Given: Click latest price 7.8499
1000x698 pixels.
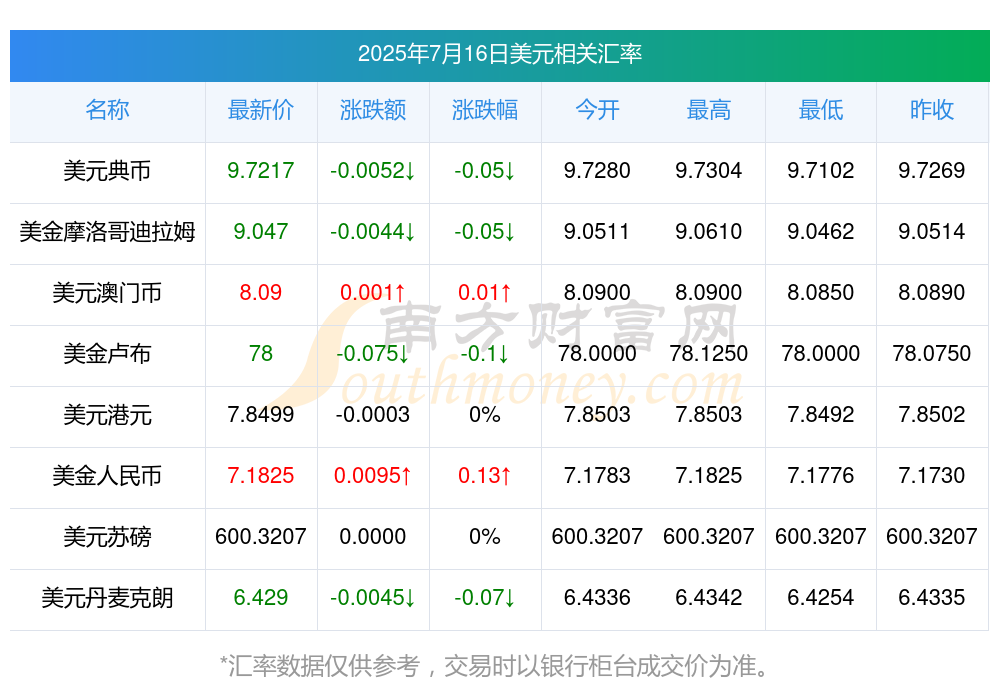Looking at the screenshot, I should [261, 414].
